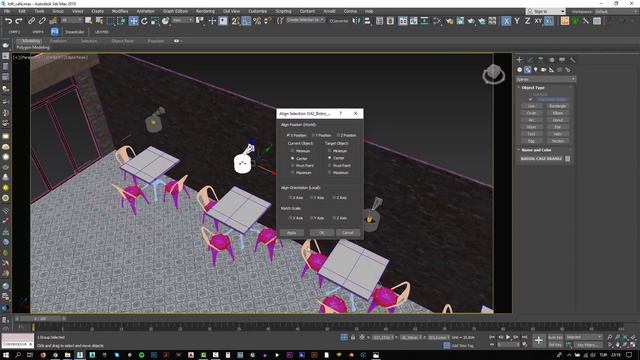Open the Mirror tool
This screenshot has width=640, height=360.
[356, 21]
